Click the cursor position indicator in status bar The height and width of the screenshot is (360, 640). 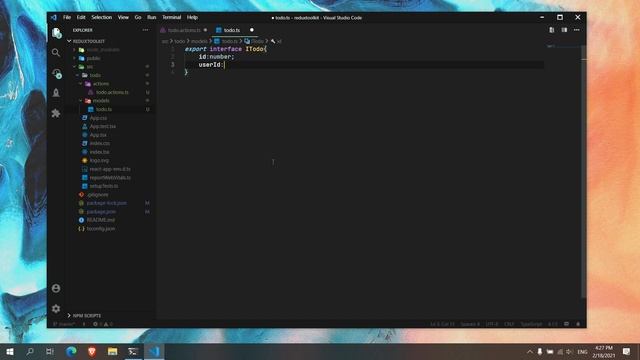(x=442, y=324)
